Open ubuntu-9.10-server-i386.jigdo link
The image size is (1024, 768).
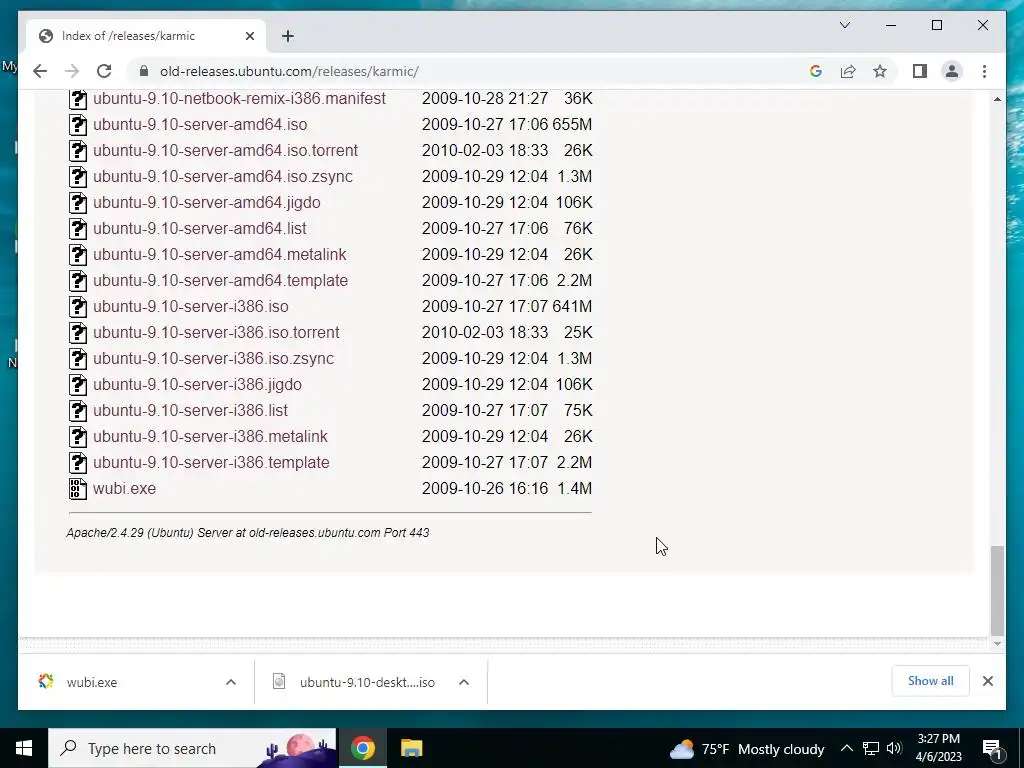tap(197, 384)
